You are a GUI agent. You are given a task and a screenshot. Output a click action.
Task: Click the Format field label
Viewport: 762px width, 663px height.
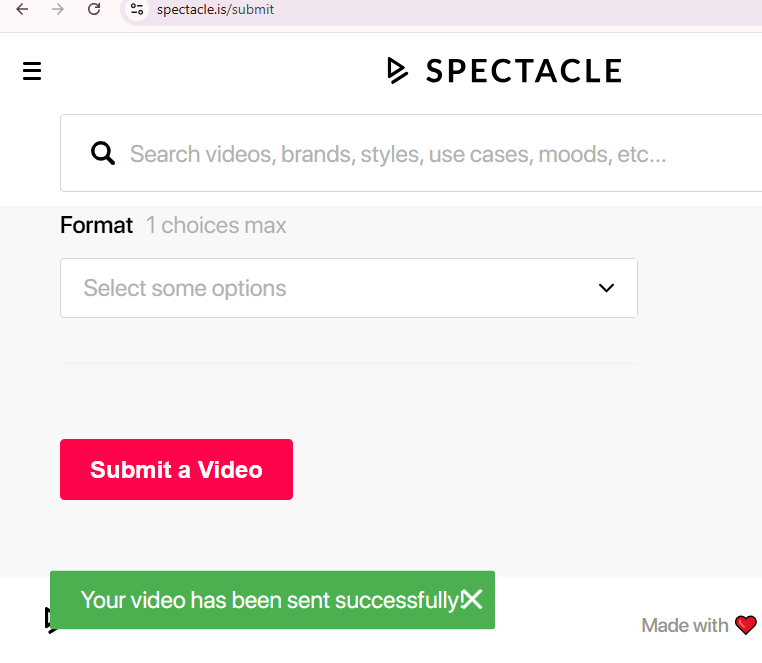(96, 225)
